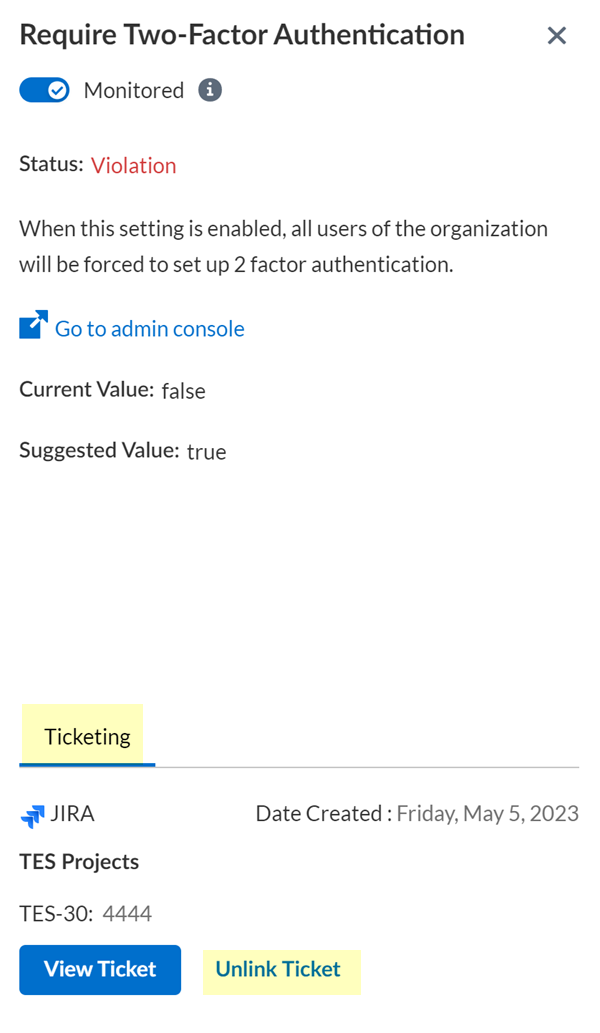Click the JIRA logo icon
The image size is (600, 1033).
click(32, 815)
